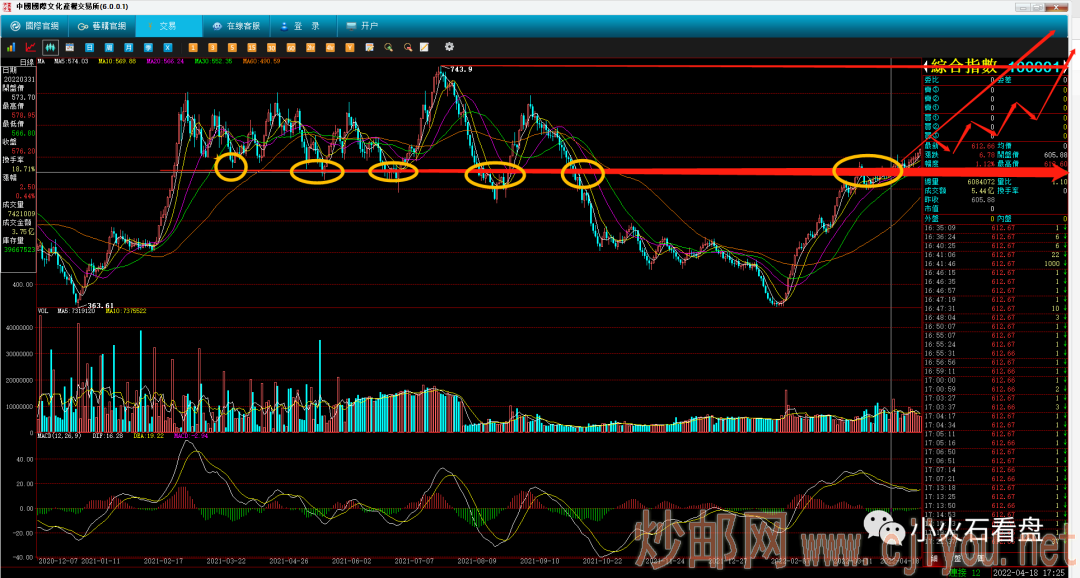The height and width of the screenshot is (578, 1080).
Task: Choose the 15-minute interval orange icon
Action: (250, 47)
